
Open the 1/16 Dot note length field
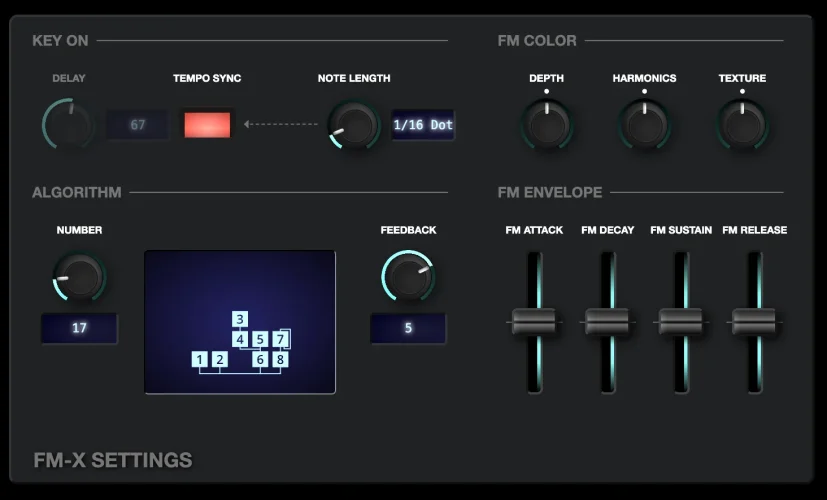click(422, 125)
